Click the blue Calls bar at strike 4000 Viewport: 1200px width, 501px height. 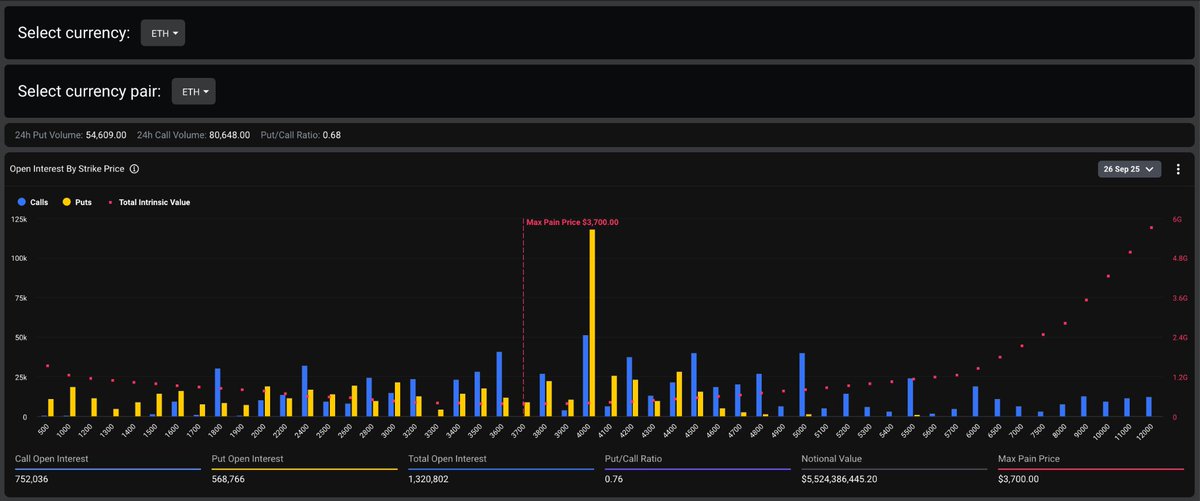(x=585, y=376)
